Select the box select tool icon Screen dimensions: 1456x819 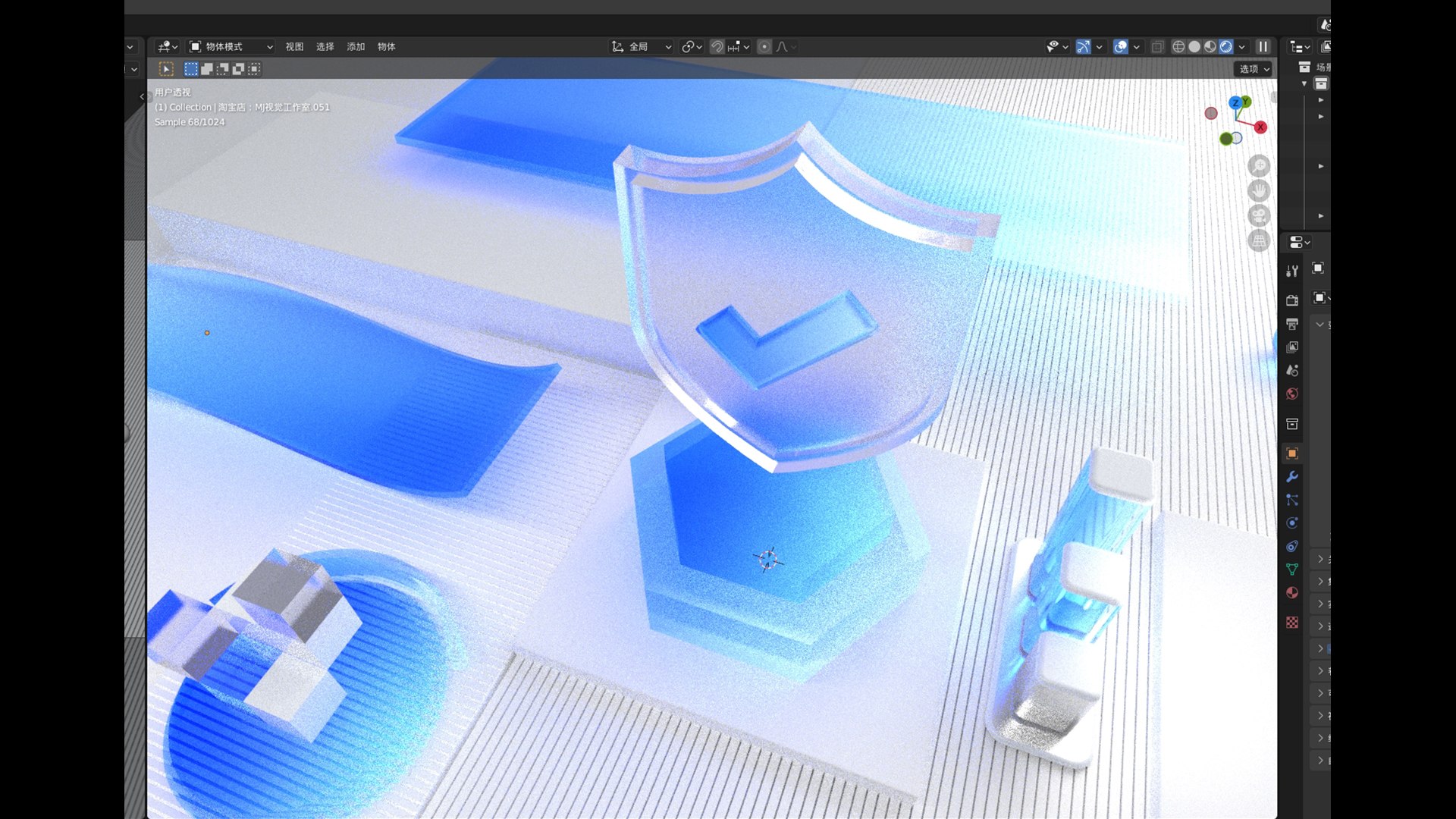pos(167,69)
